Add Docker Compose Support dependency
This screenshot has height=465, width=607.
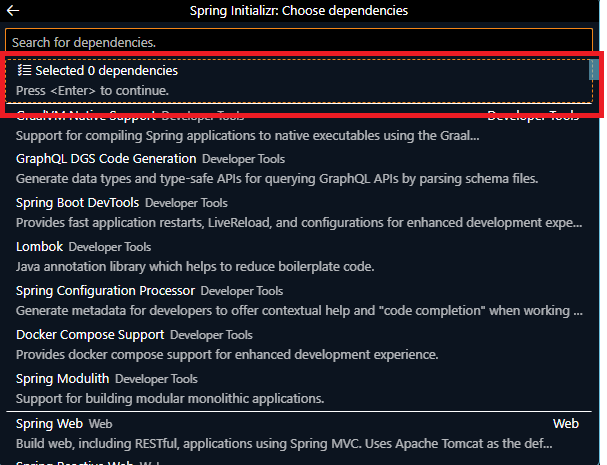tap(92, 335)
